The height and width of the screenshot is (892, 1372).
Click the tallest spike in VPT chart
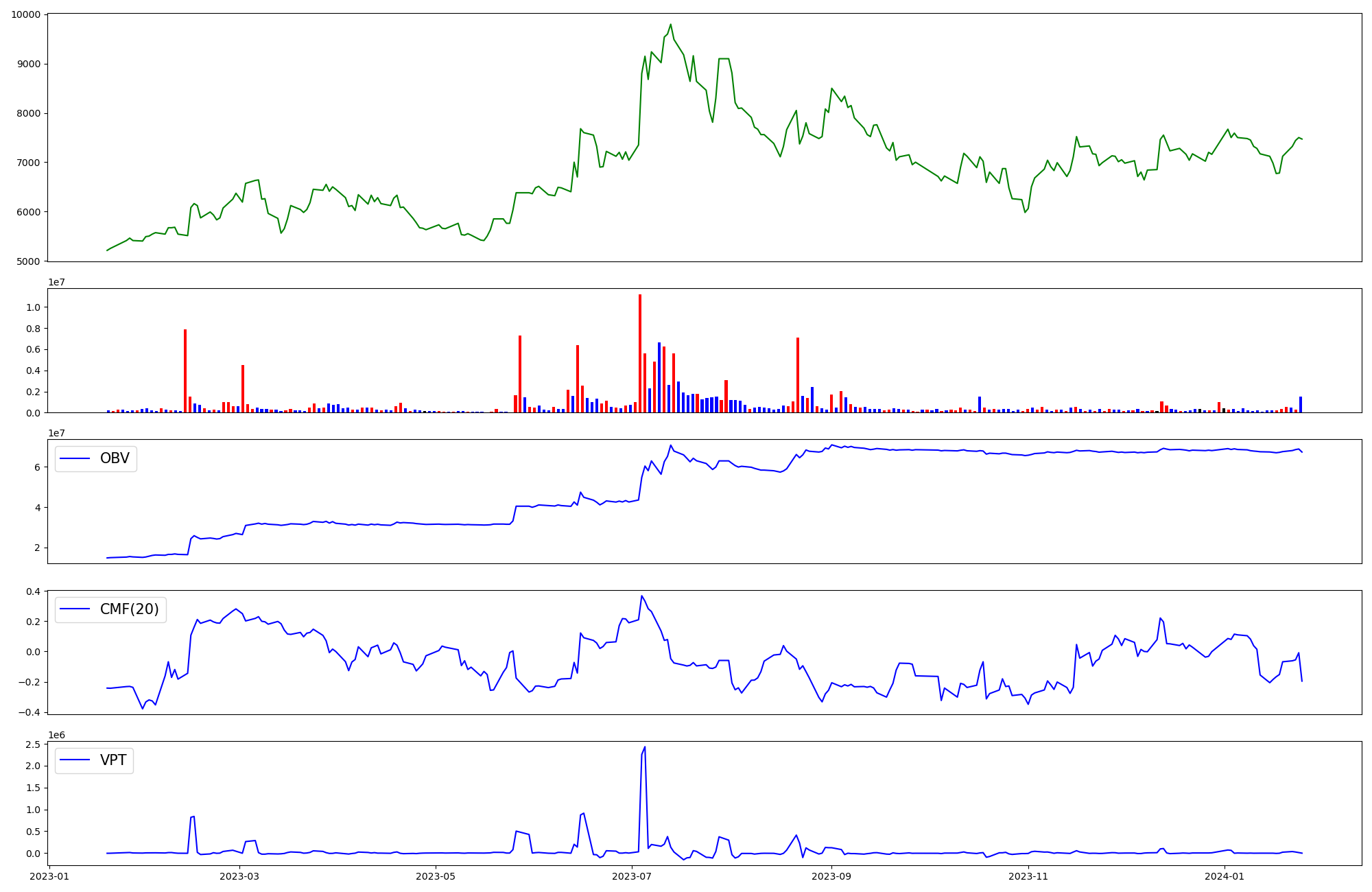pyautogui.click(x=645, y=748)
